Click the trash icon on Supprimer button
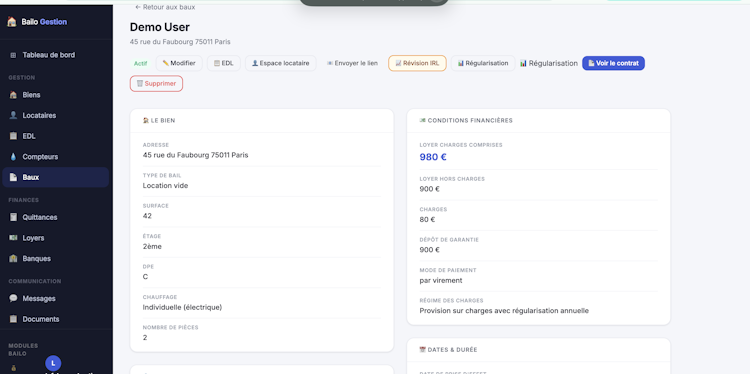This screenshot has height=374, width=750. click(x=140, y=83)
